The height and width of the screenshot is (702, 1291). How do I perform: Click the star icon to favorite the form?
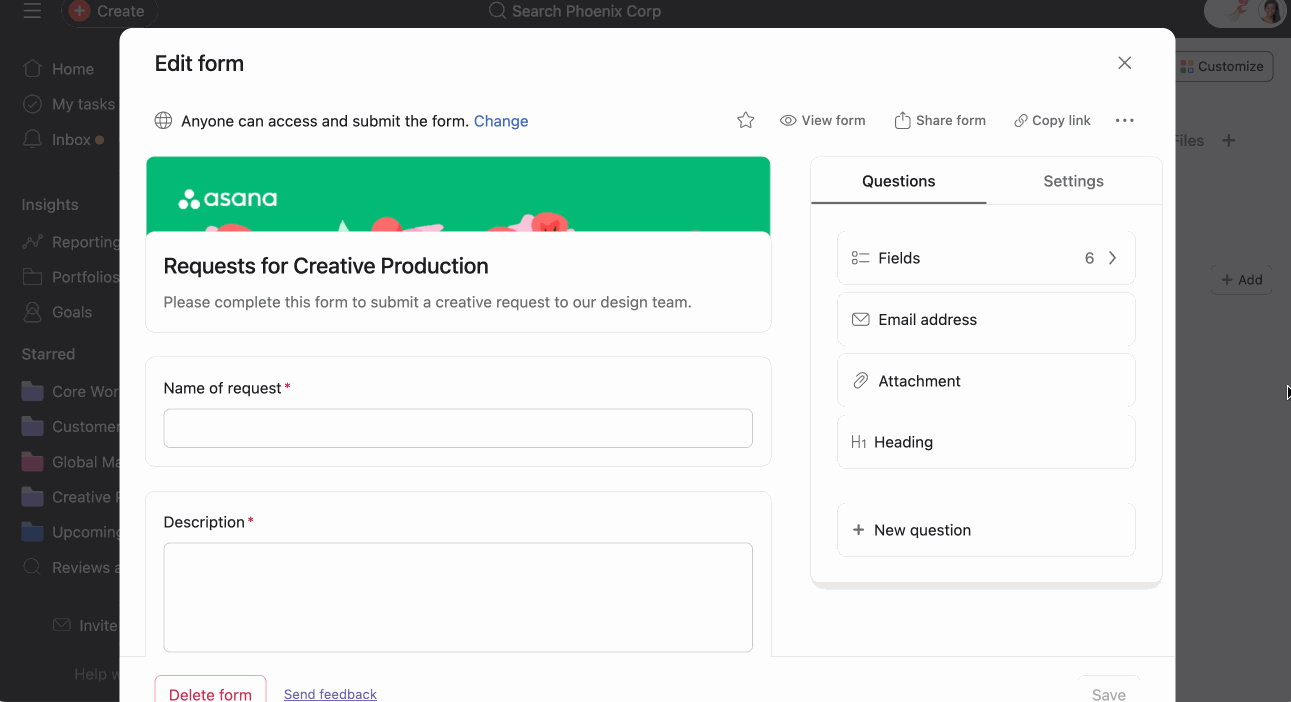pos(745,119)
